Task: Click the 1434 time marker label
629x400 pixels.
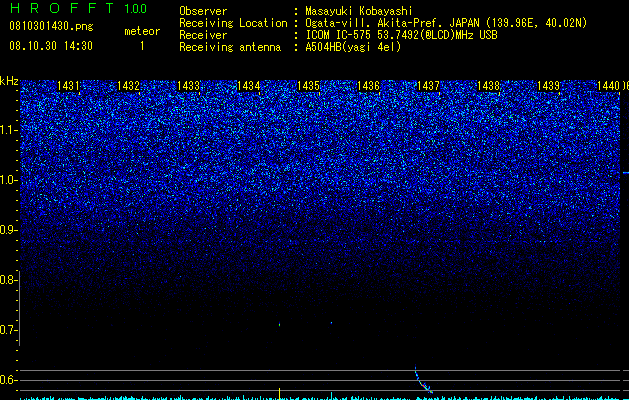Action: click(x=249, y=86)
